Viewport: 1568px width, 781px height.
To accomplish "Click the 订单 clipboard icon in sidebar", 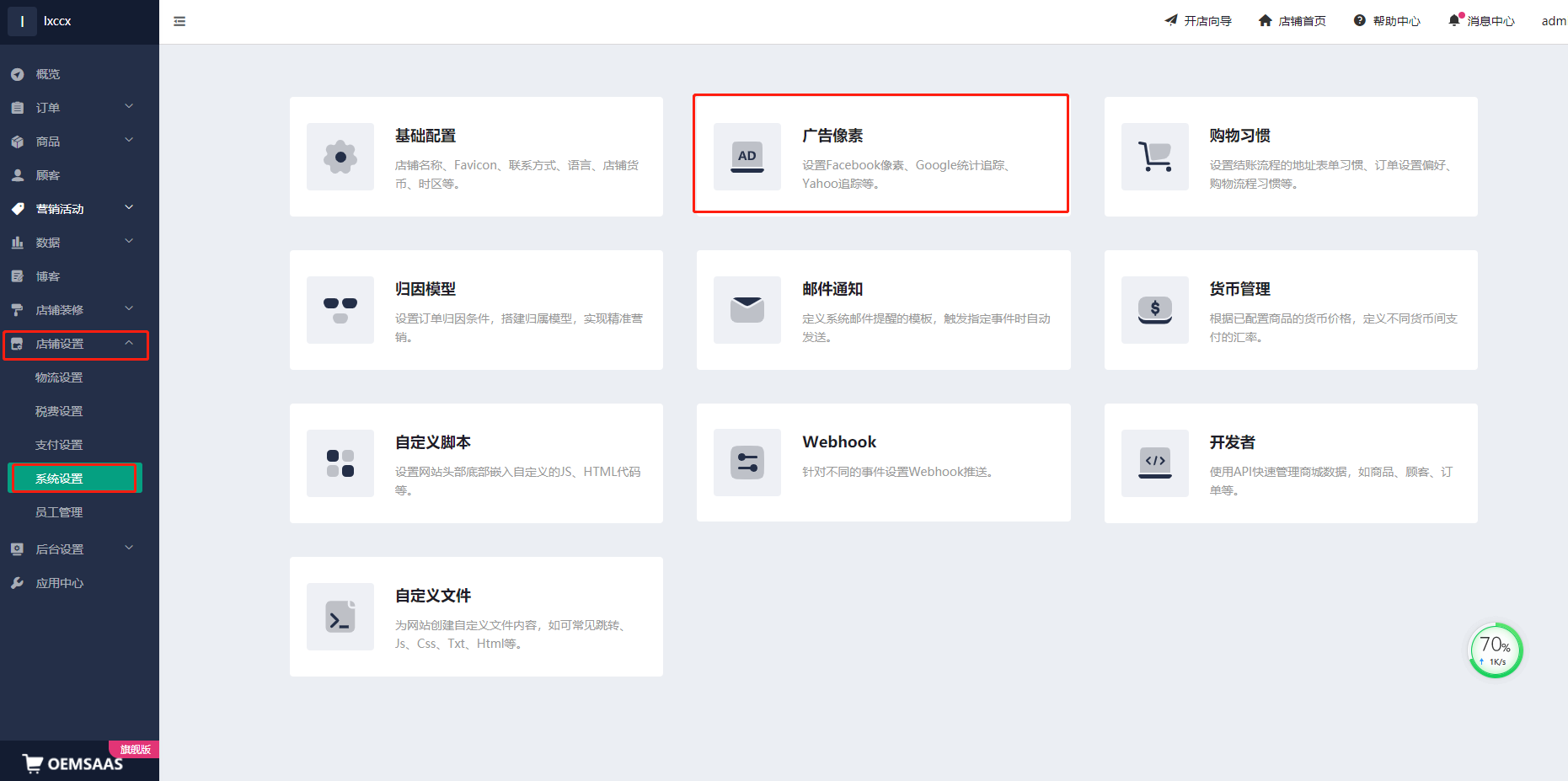I will [17, 108].
